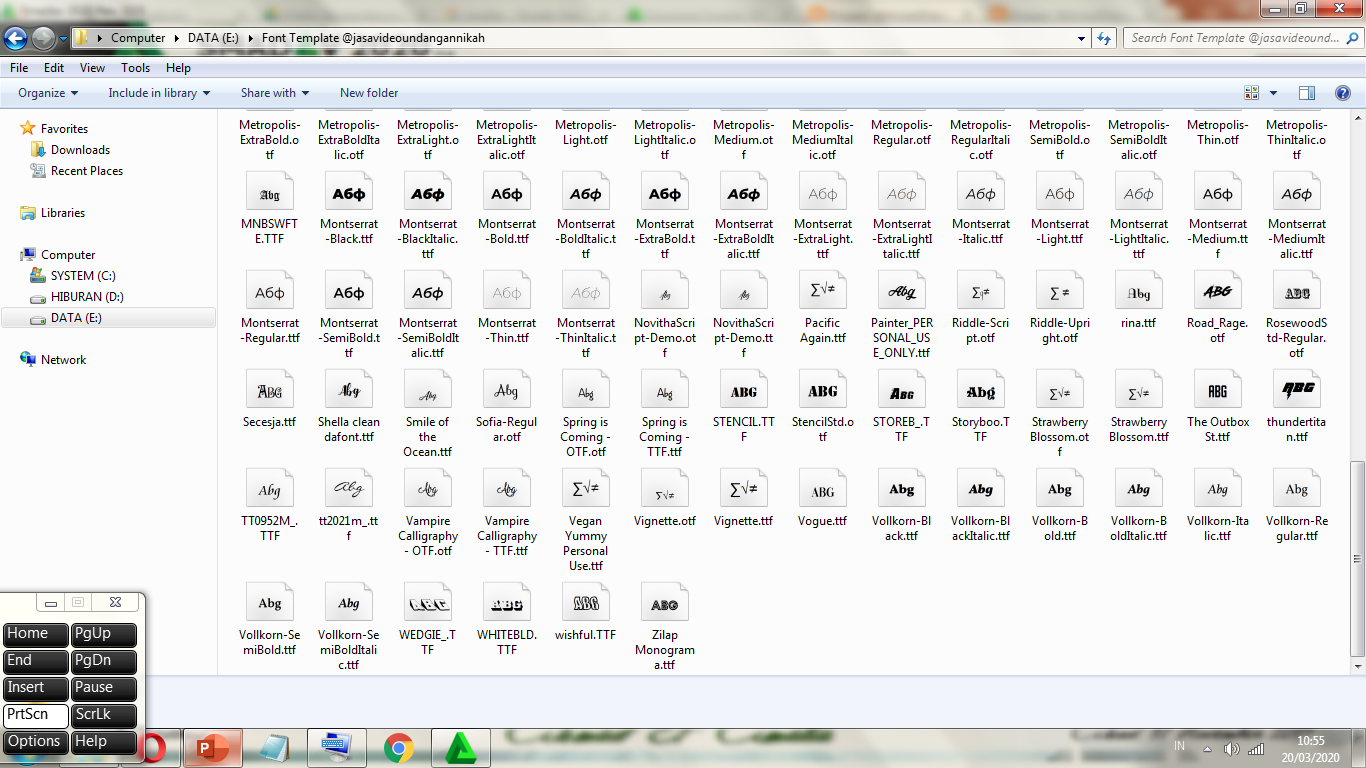Select the Vollkorn-Black.ttf font icon
The width and height of the screenshot is (1366, 768).
(x=902, y=489)
